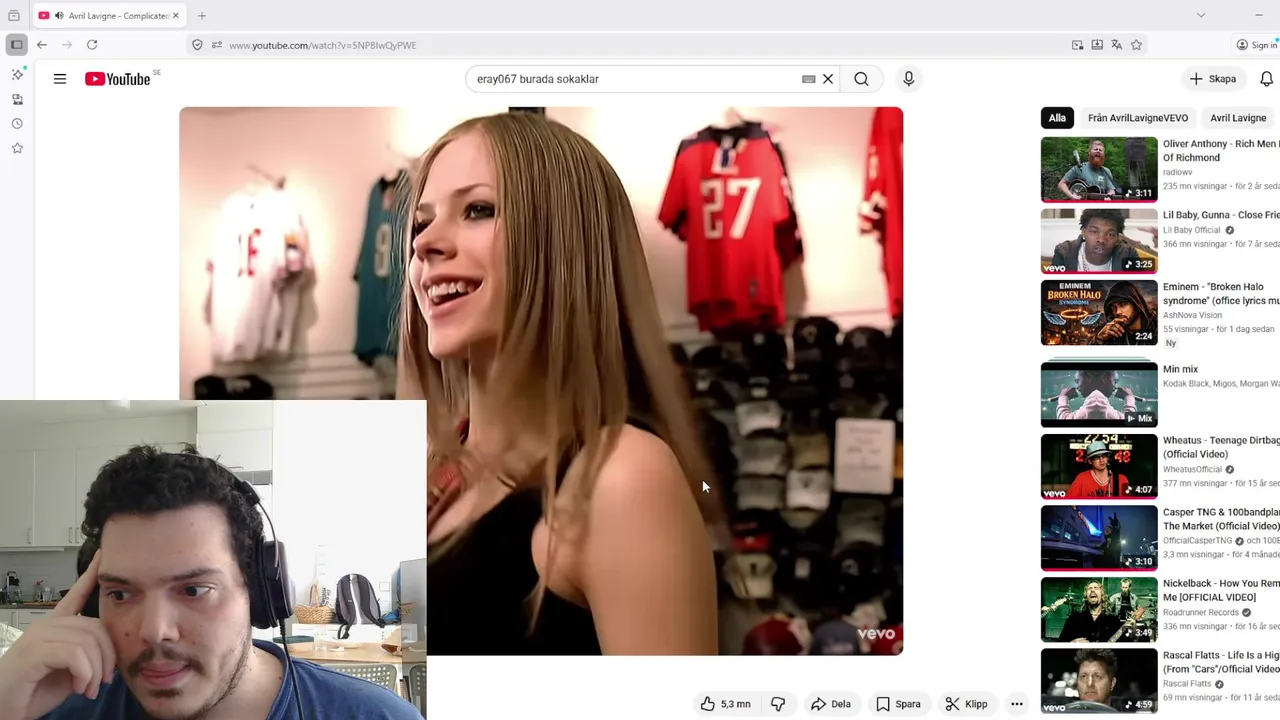Submit search with the magnifier button
Screen dimensions: 1280x720
tap(861, 79)
